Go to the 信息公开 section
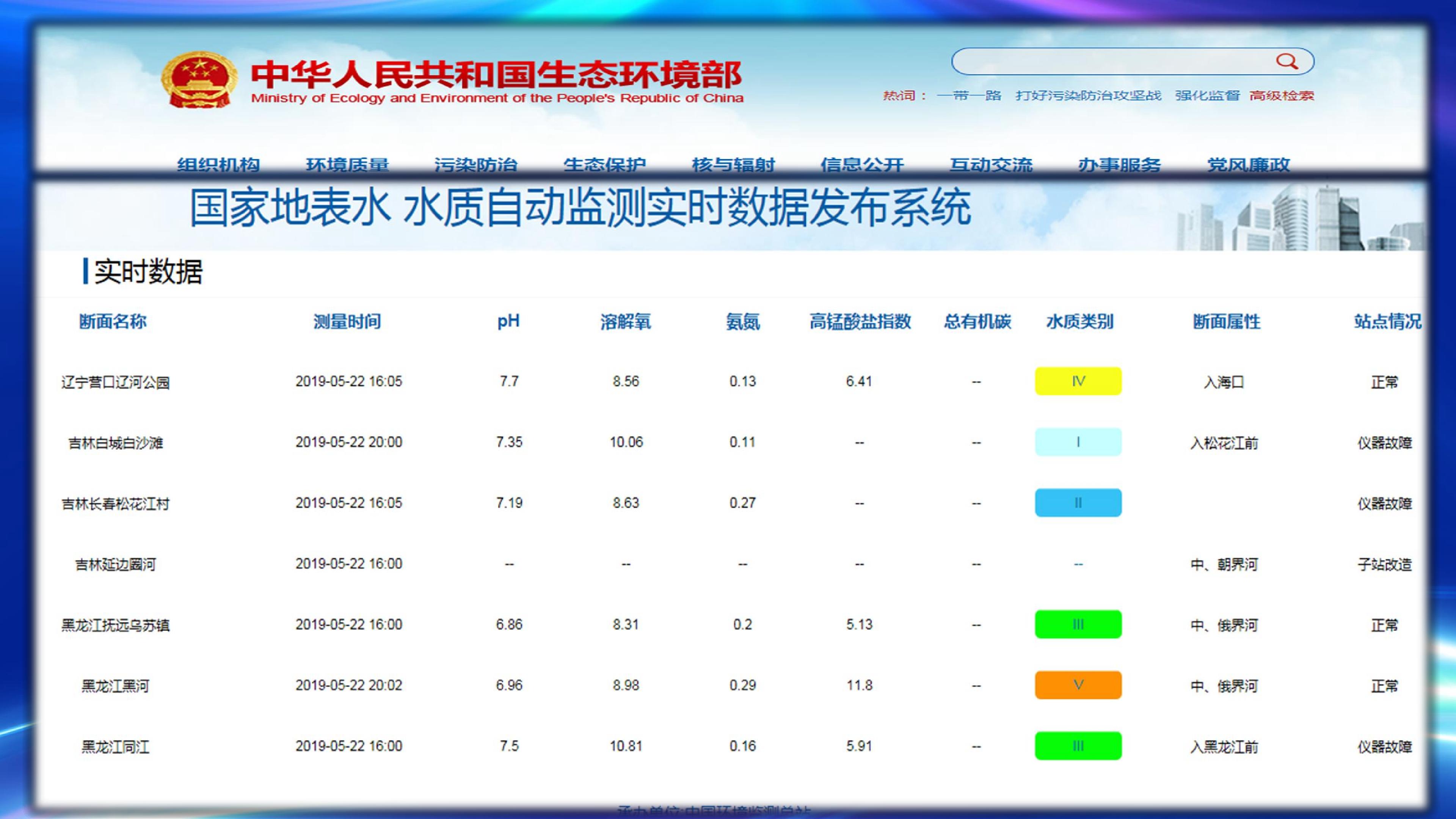 862,165
